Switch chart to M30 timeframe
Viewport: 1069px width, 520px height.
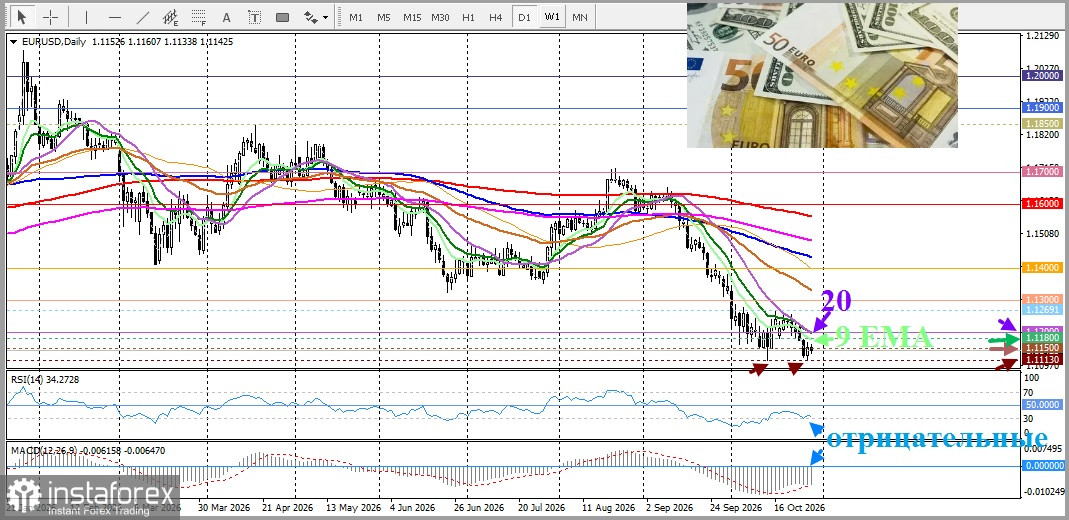click(x=440, y=17)
